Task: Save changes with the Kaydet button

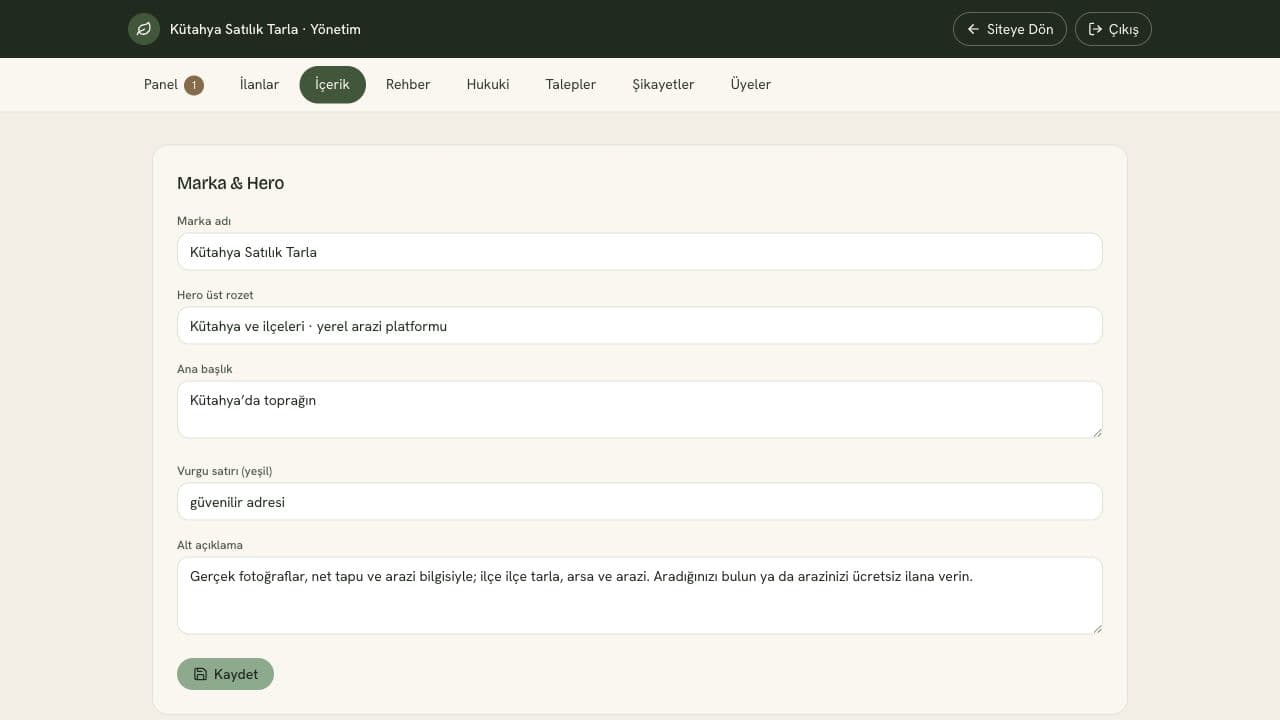Action: click(x=225, y=674)
